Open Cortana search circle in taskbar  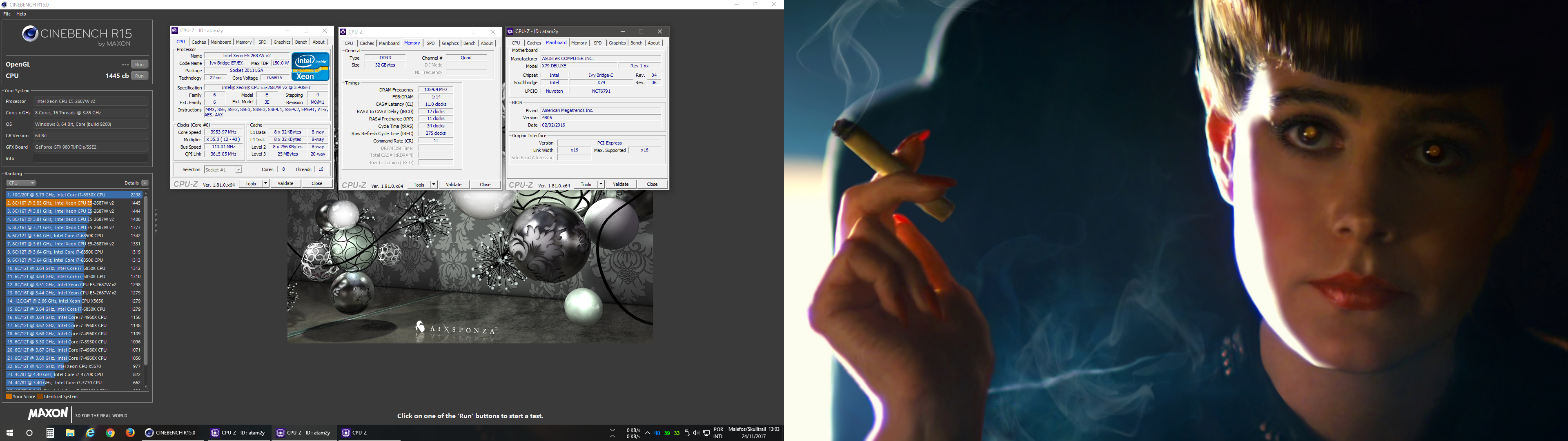tap(29, 433)
